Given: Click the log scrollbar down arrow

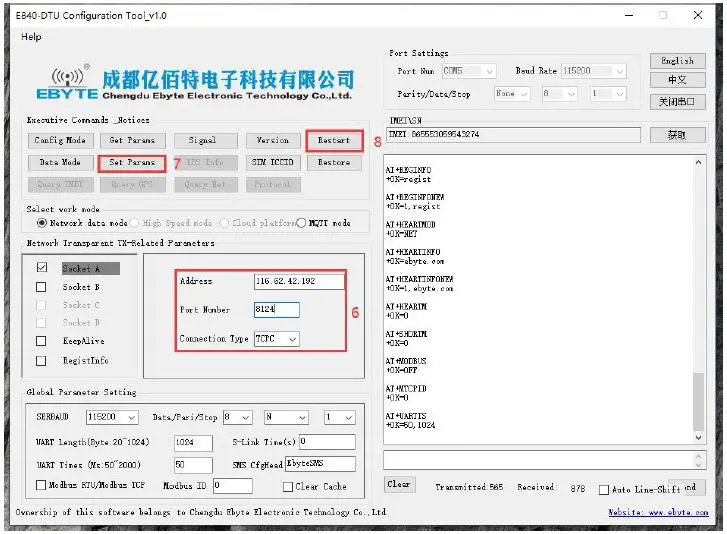Looking at the screenshot, I should [x=698, y=437].
